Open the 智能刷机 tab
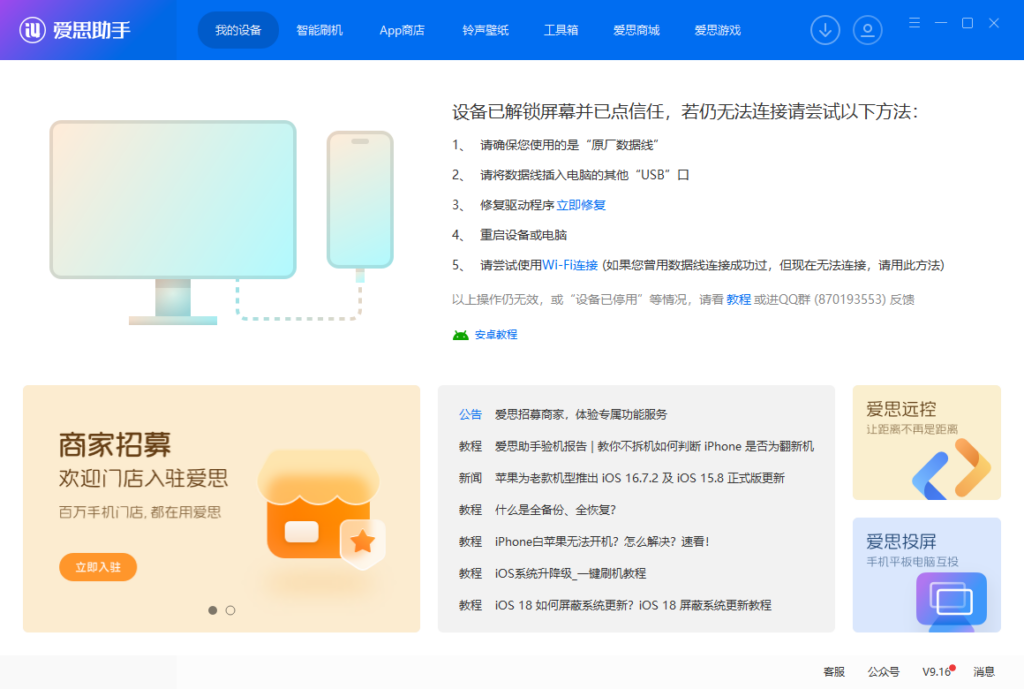 [x=319, y=30]
